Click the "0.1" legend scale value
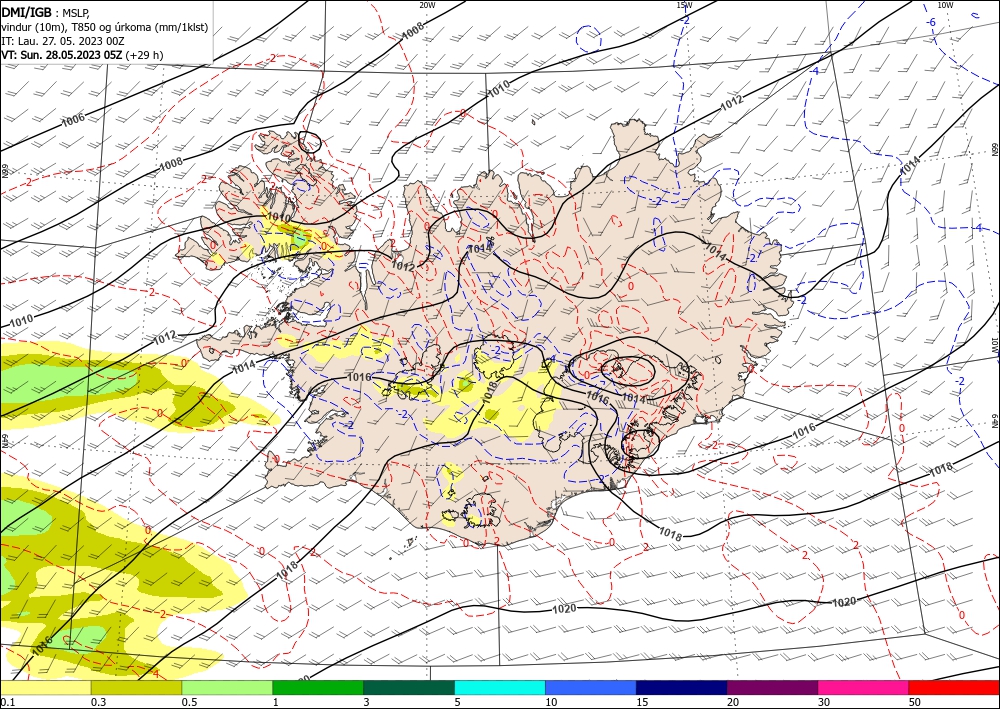Image resolution: width=1000 pixels, height=709 pixels. point(6,703)
